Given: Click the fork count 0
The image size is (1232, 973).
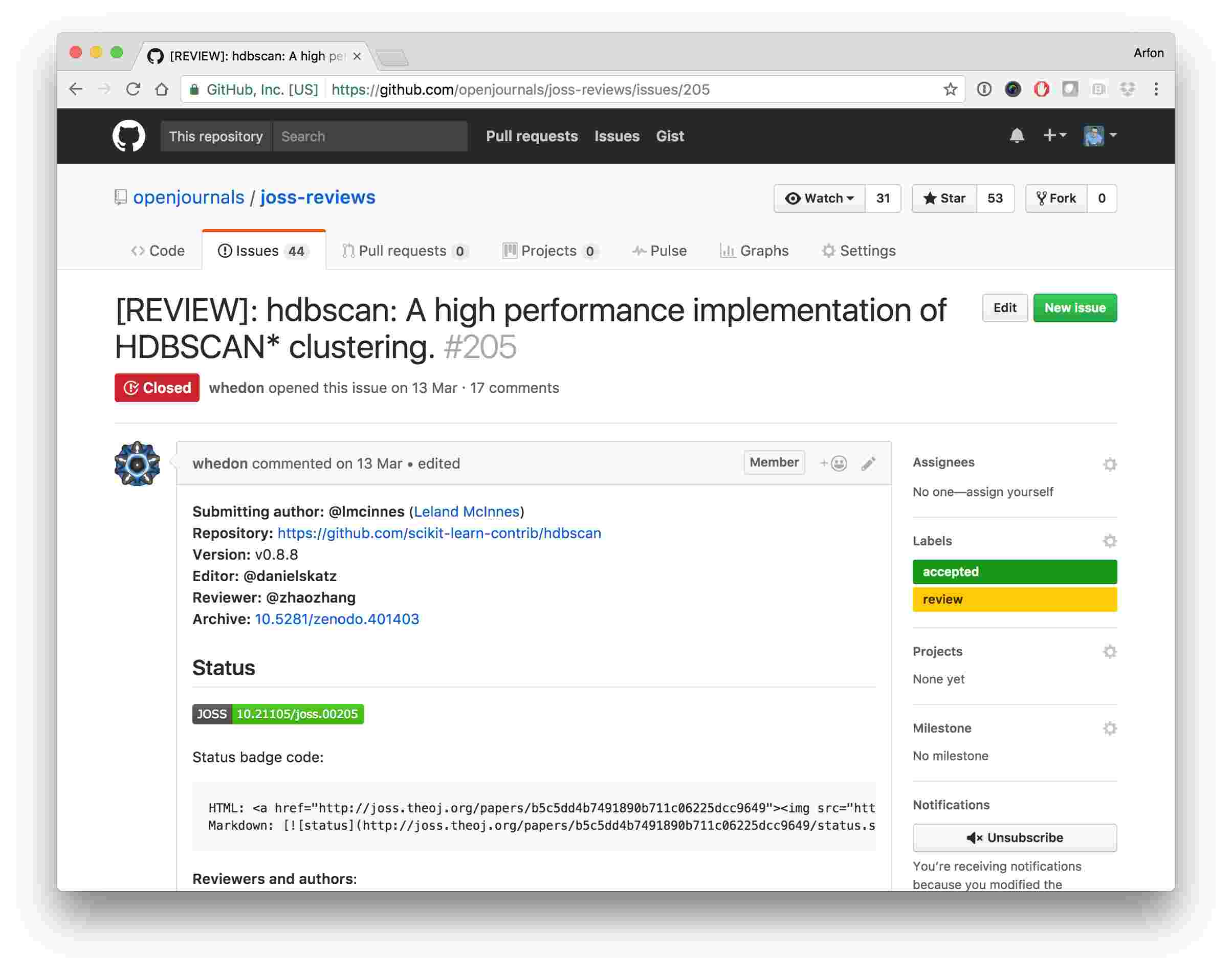Looking at the screenshot, I should [x=1102, y=198].
